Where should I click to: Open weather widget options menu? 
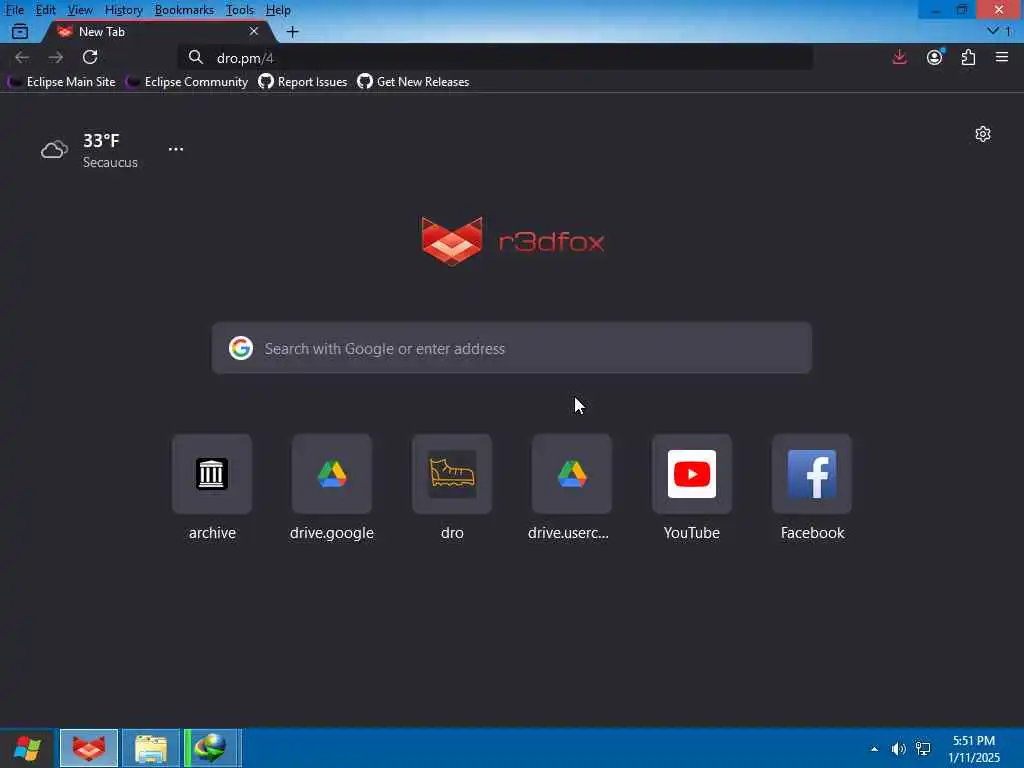(176, 149)
